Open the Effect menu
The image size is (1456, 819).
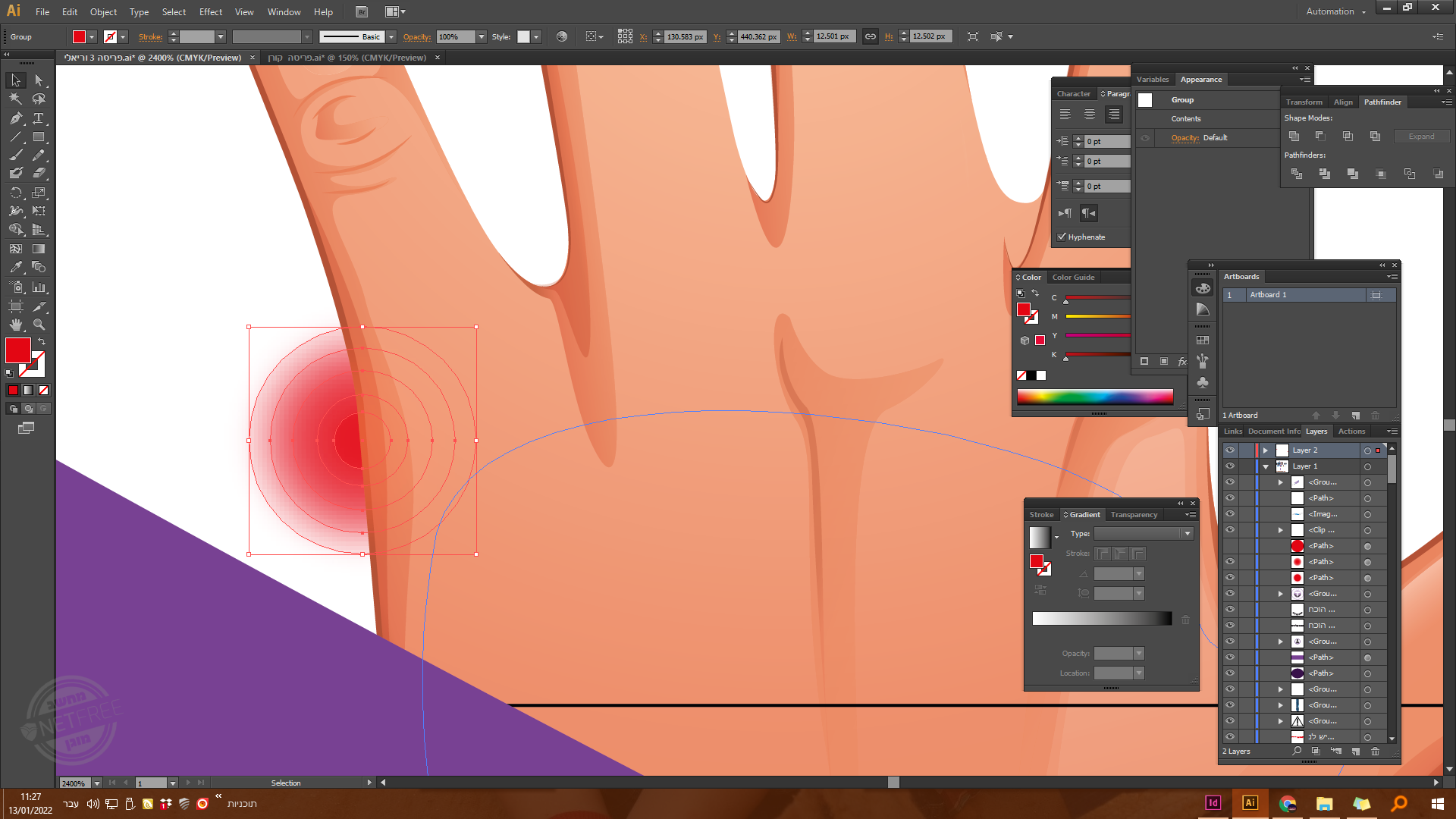pyautogui.click(x=210, y=12)
